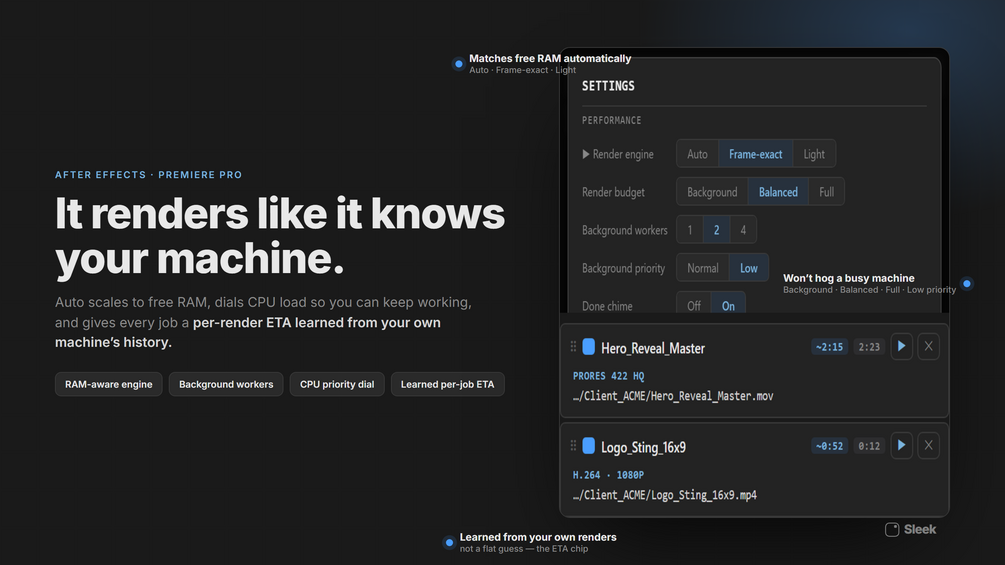Click the 0:12 elapsed time chip
1005x565 pixels.
[869, 446]
